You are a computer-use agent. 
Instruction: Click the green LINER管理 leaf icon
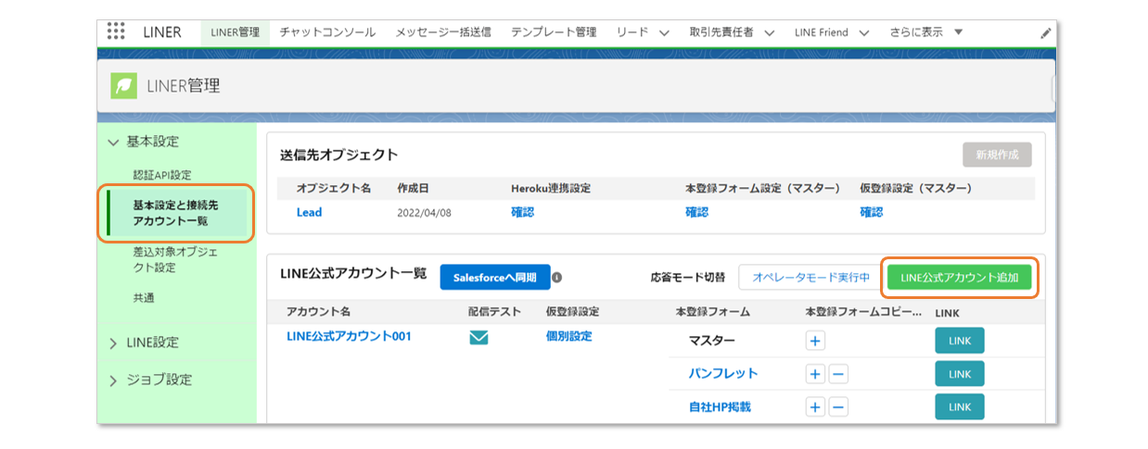[124, 86]
